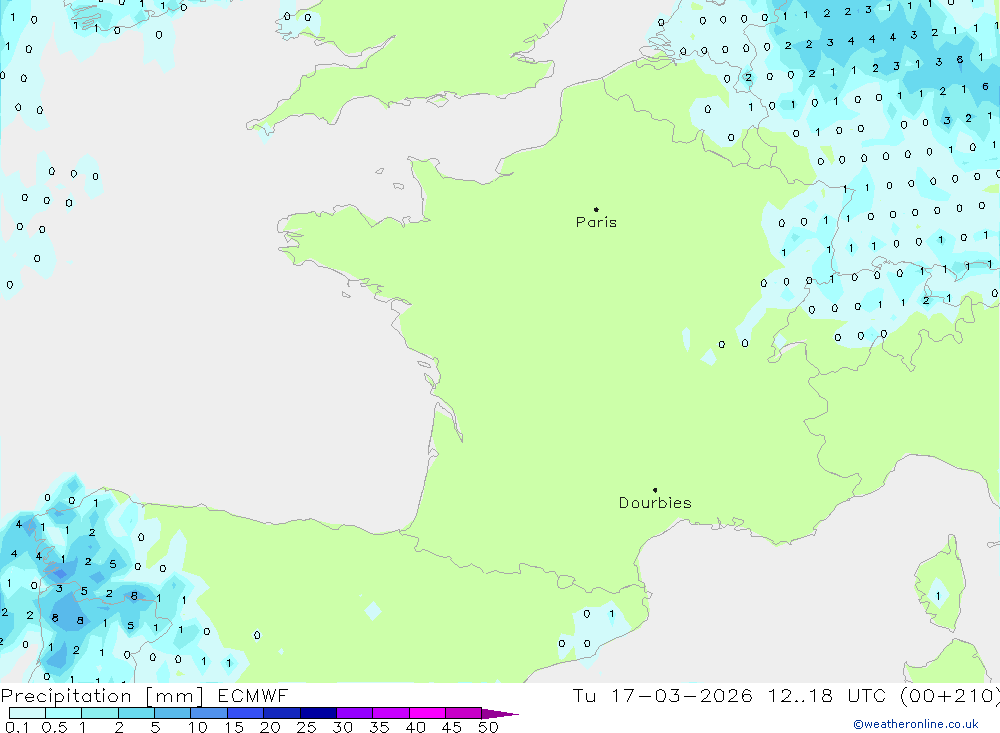This screenshot has height=733, width=1000.
Task: Click the 30–35 mm violet legend swatch
Action: tap(355, 713)
